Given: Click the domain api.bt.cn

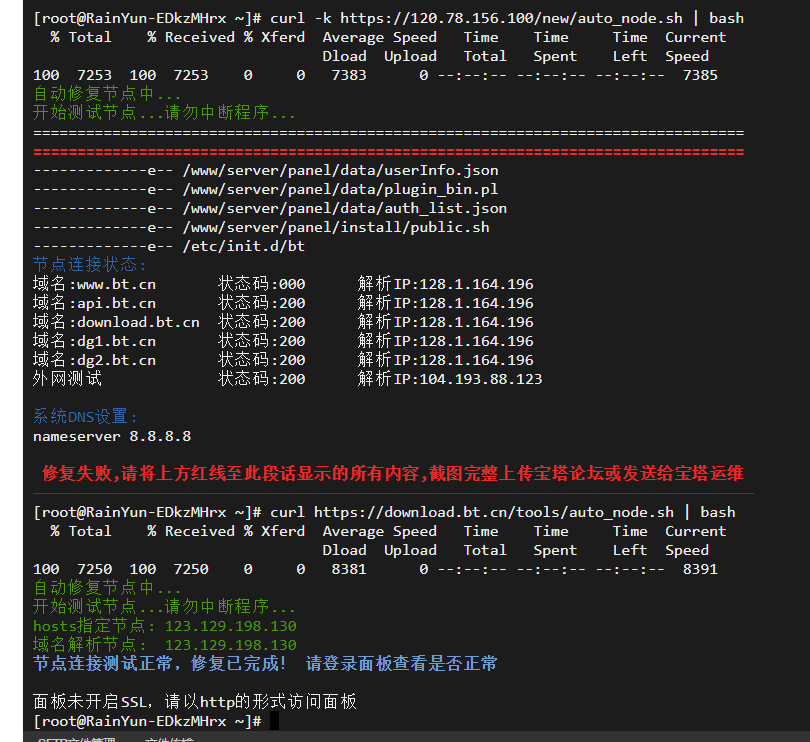Looking at the screenshot, I should (116, 303).
